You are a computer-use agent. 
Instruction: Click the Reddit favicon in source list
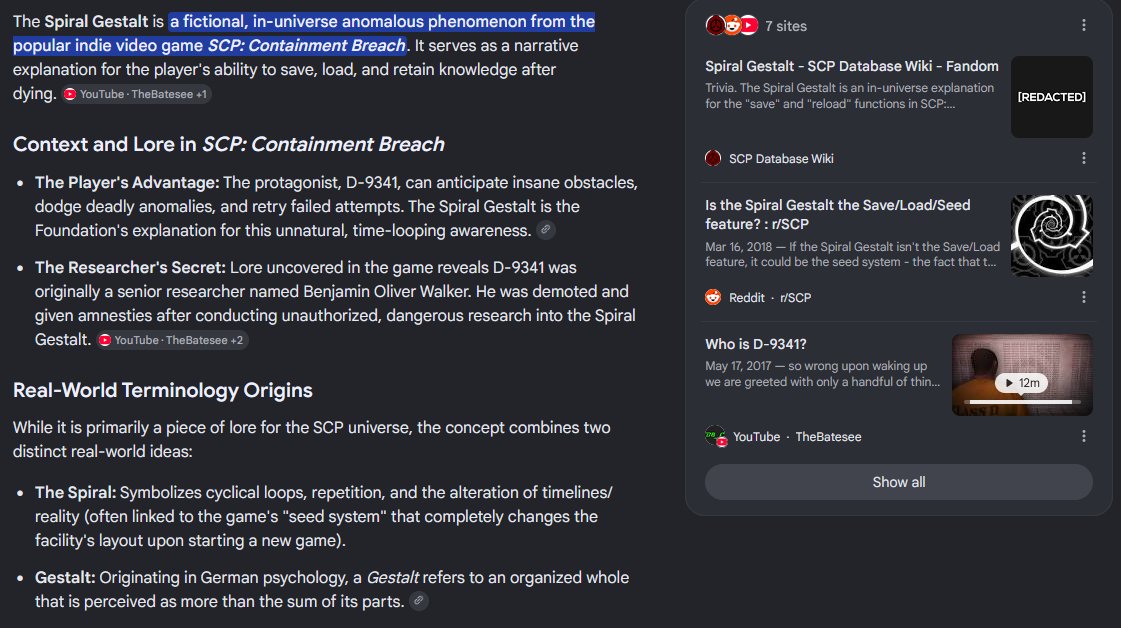tap(713, 297)
